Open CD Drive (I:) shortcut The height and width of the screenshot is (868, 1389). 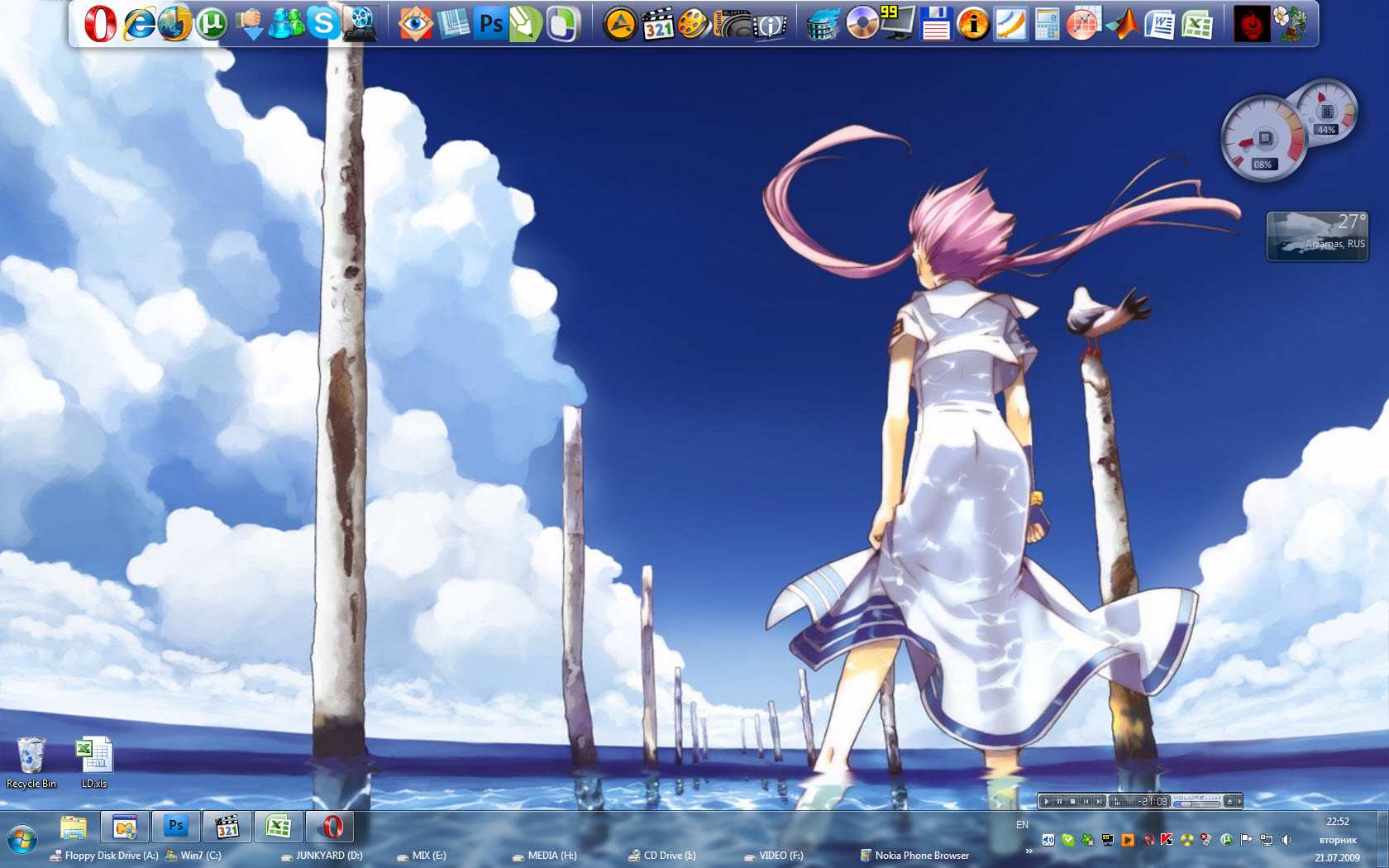click(x=662, y=856)
